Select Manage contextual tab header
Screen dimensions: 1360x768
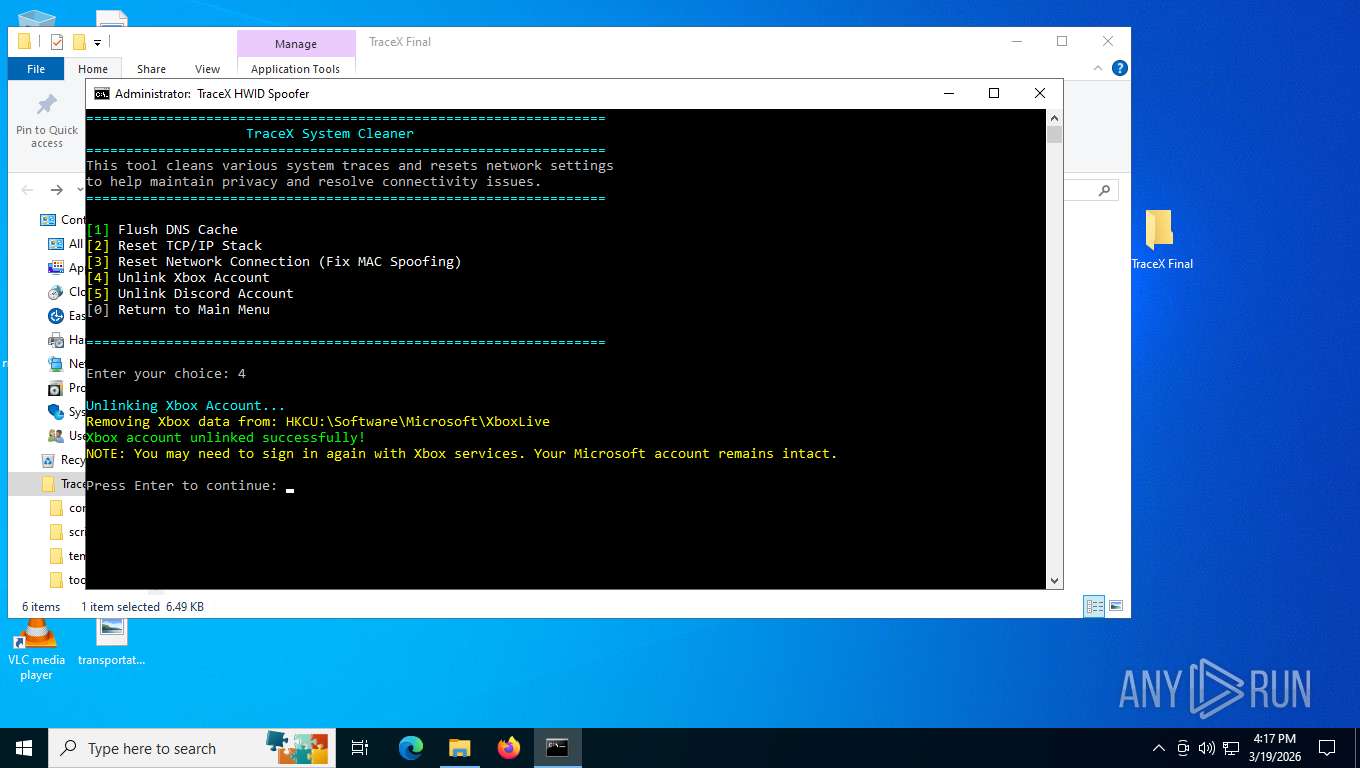click(296, 44)
